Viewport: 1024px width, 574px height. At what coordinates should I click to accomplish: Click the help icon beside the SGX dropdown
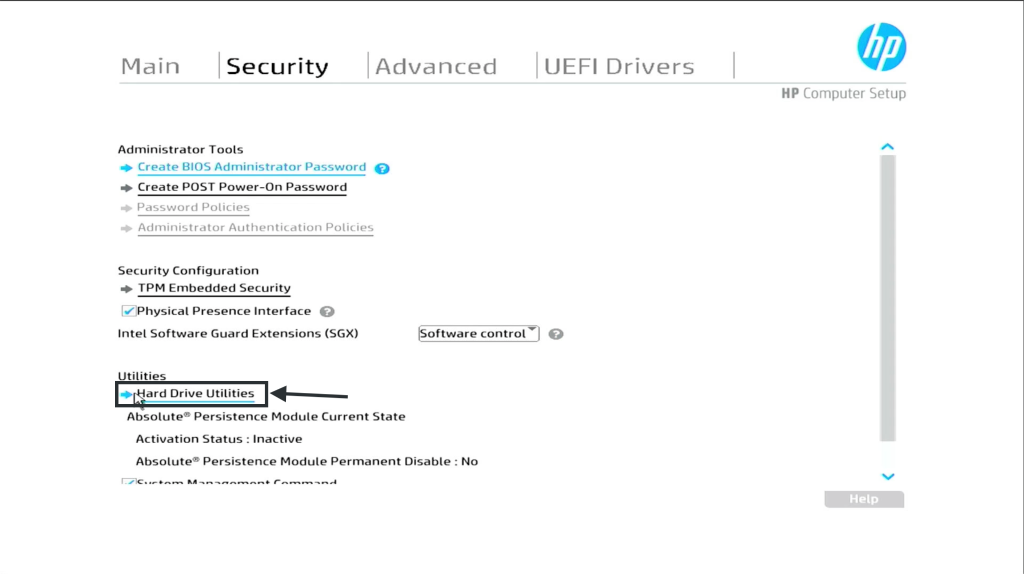(x=556, y=334)
